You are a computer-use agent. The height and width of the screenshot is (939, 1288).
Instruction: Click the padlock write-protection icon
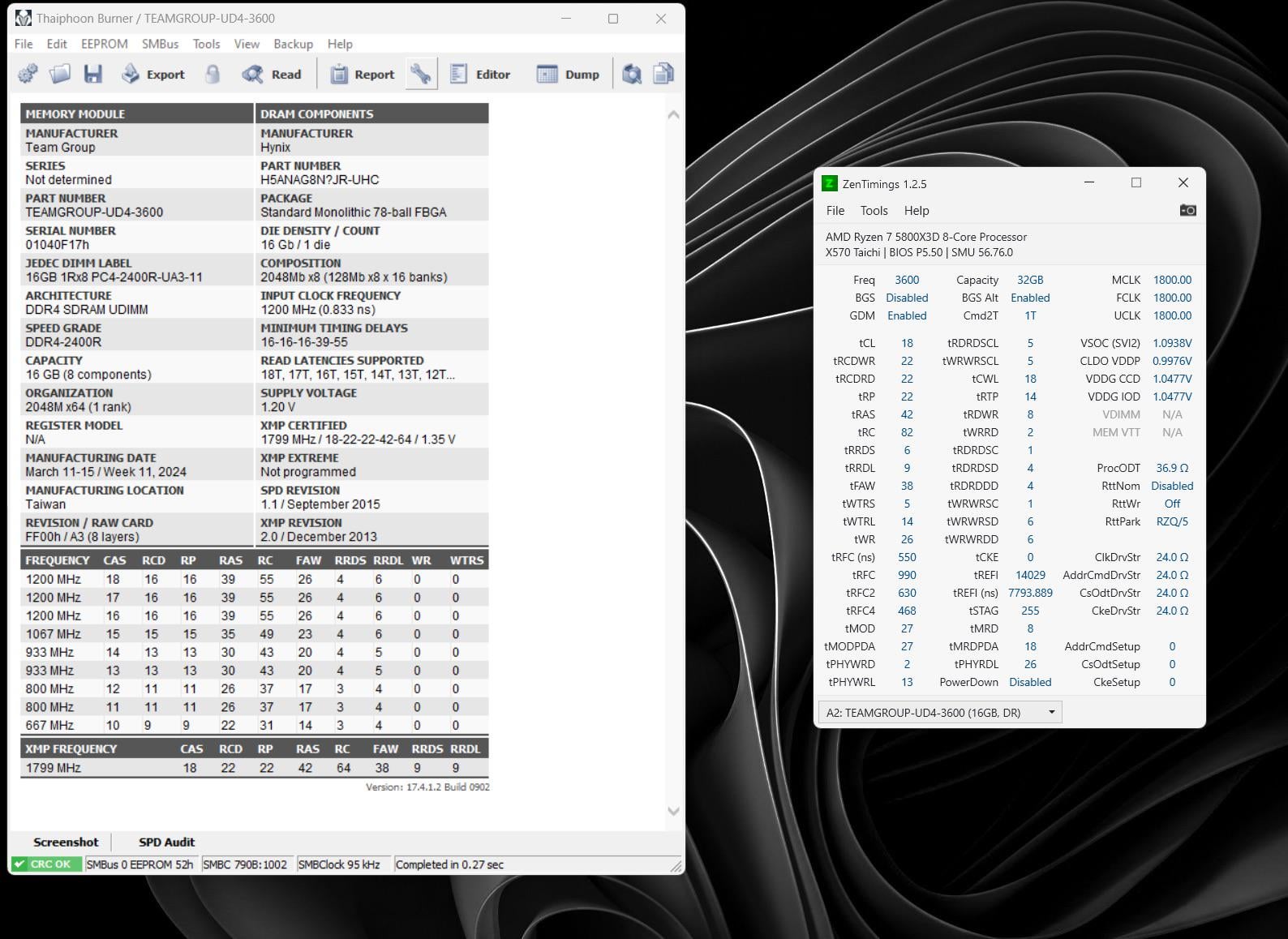pos(213,74)
